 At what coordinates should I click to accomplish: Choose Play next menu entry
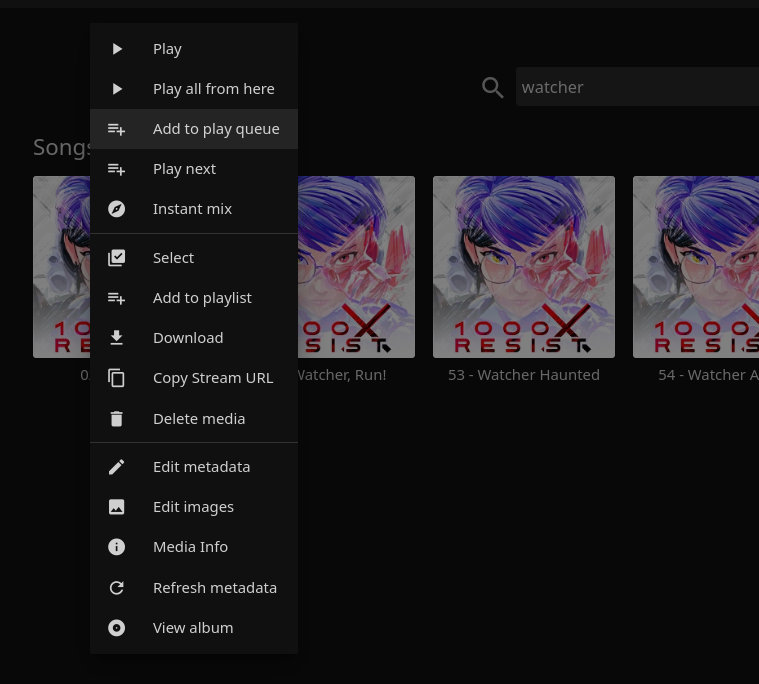(184, 169)
